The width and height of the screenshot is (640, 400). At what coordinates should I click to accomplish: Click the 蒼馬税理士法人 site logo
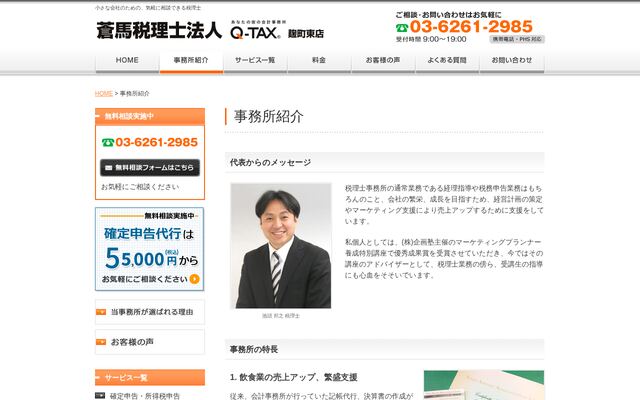tap(159, 30)
